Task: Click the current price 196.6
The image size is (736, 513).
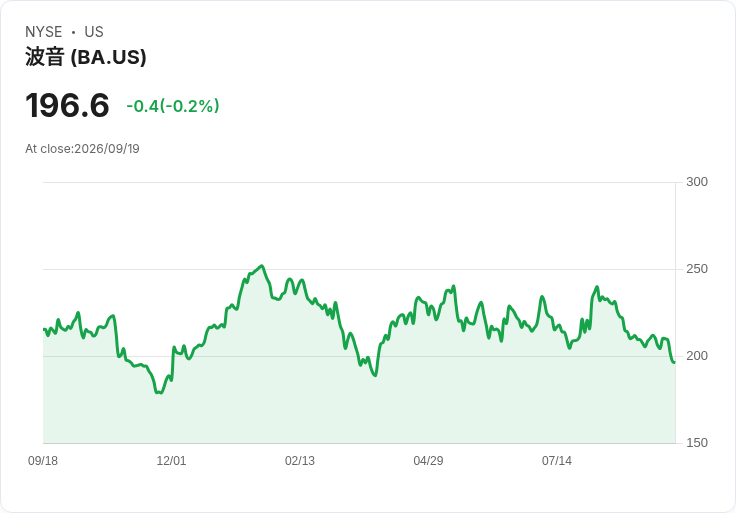Action: (x=67, y=105)
